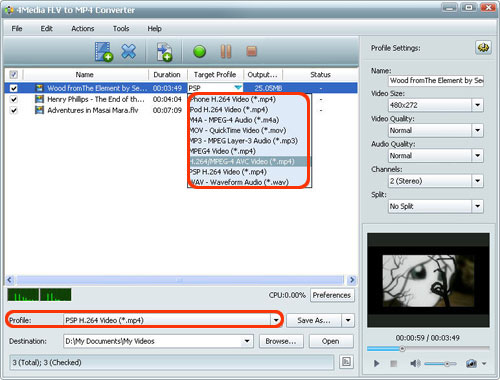Choose MP3 - MPEG Layer-3 Audio option
This screenshot has width=500, height=380.
point(248,141)
